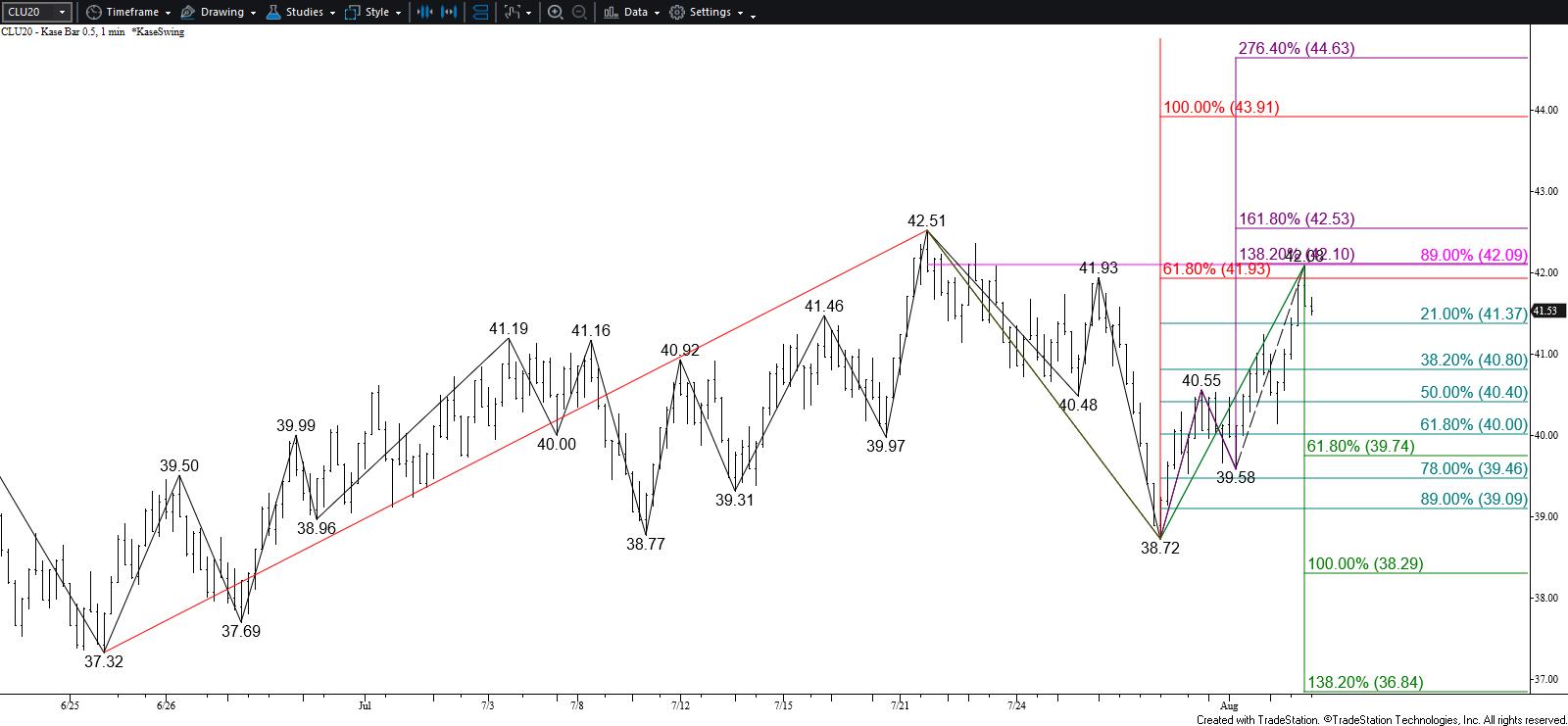Screen dimensions: 1568x726
Task: Select the 78.00% (39.46) retracement label
Action: 1473,468
